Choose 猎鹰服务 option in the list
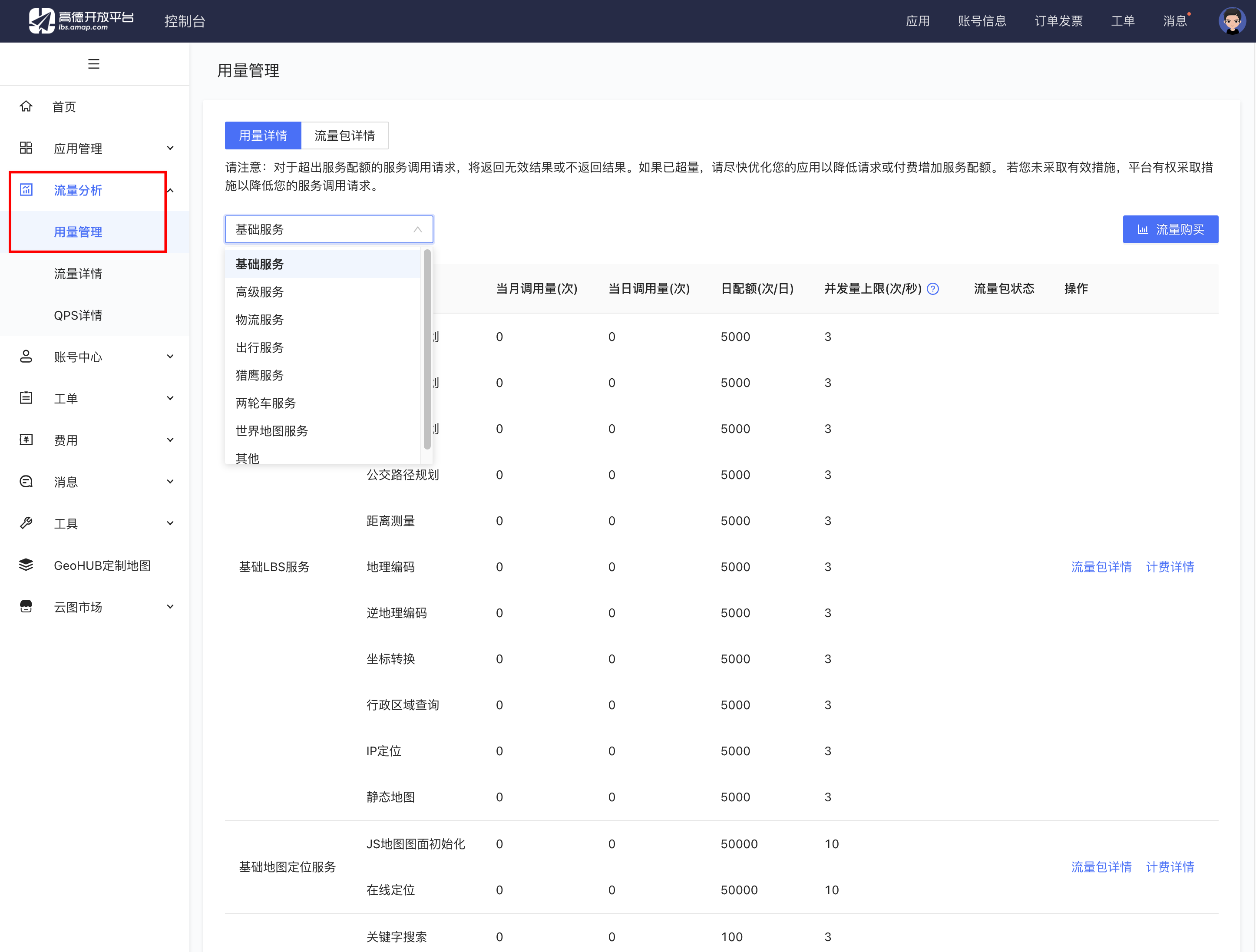This screenshot has width=1256, height=952. 259,375
